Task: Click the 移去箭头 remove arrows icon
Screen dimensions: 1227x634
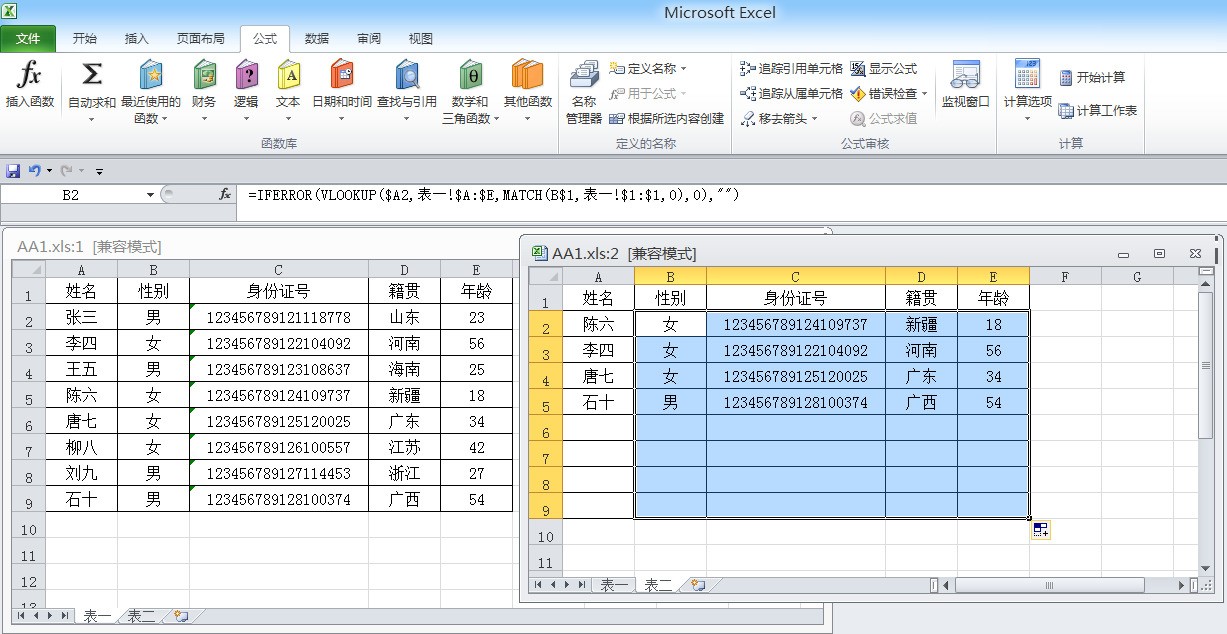Action: [749, 119]
